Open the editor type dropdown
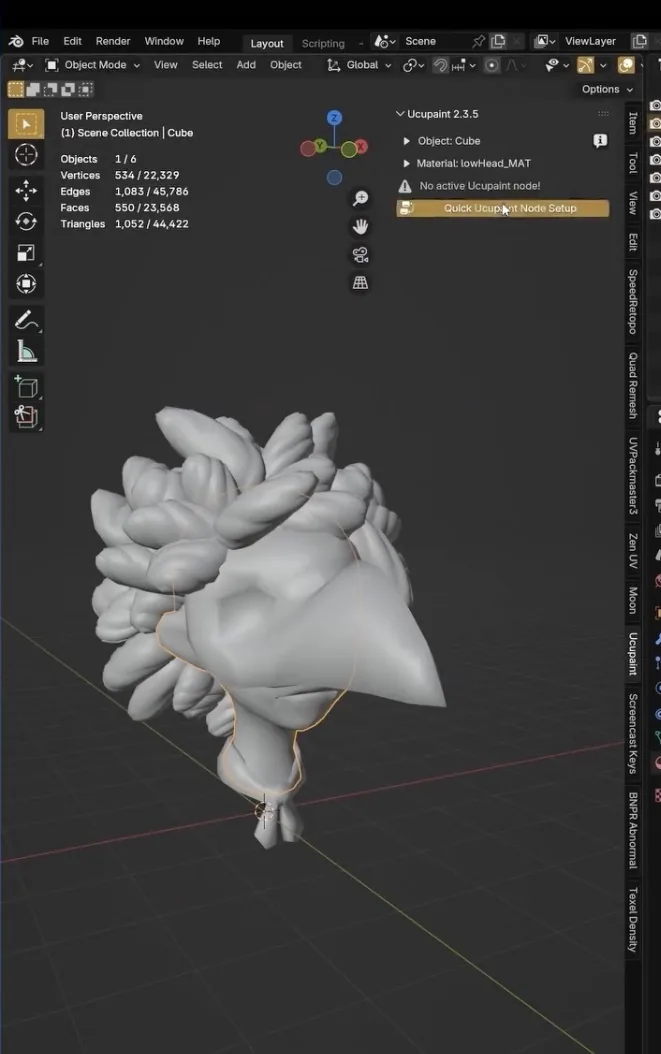 [22, 65]
